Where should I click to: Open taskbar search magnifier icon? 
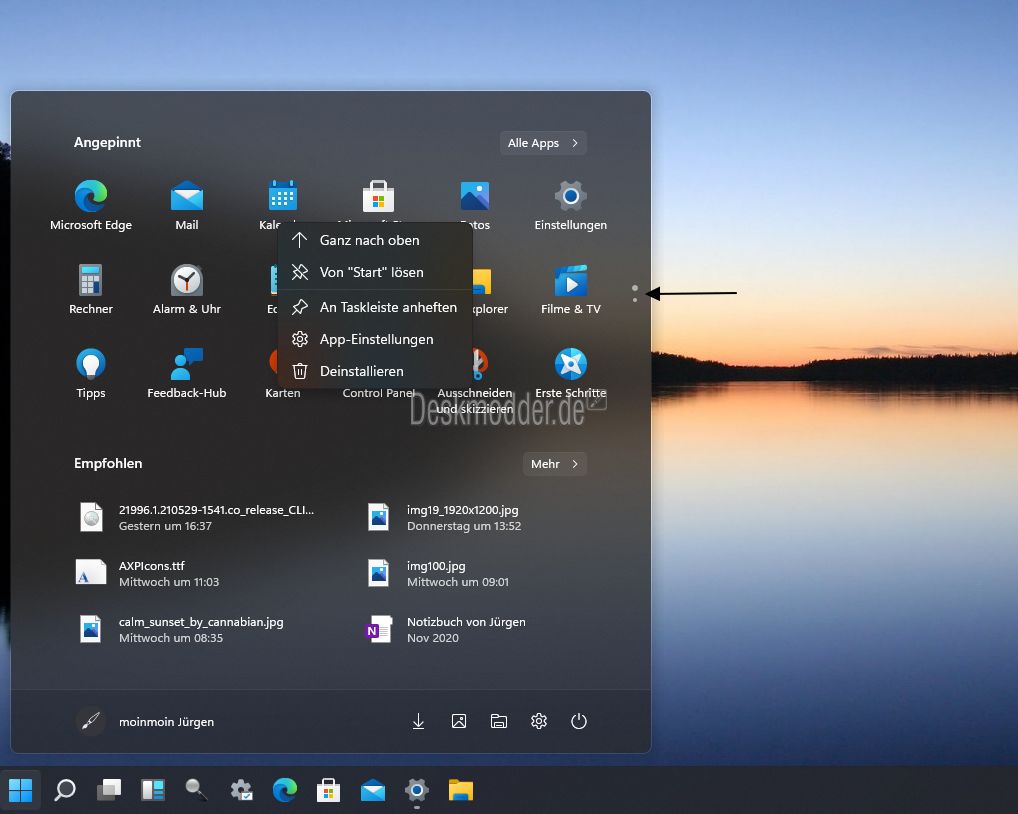coord(65,790)
